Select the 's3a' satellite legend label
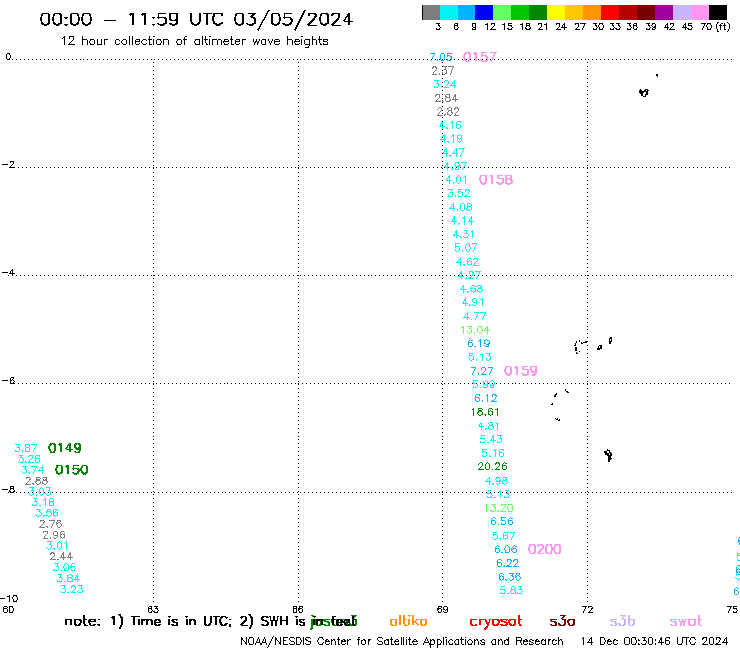Image resolution: width=740 pixels, height=650 pixels. tap(562, 621)
